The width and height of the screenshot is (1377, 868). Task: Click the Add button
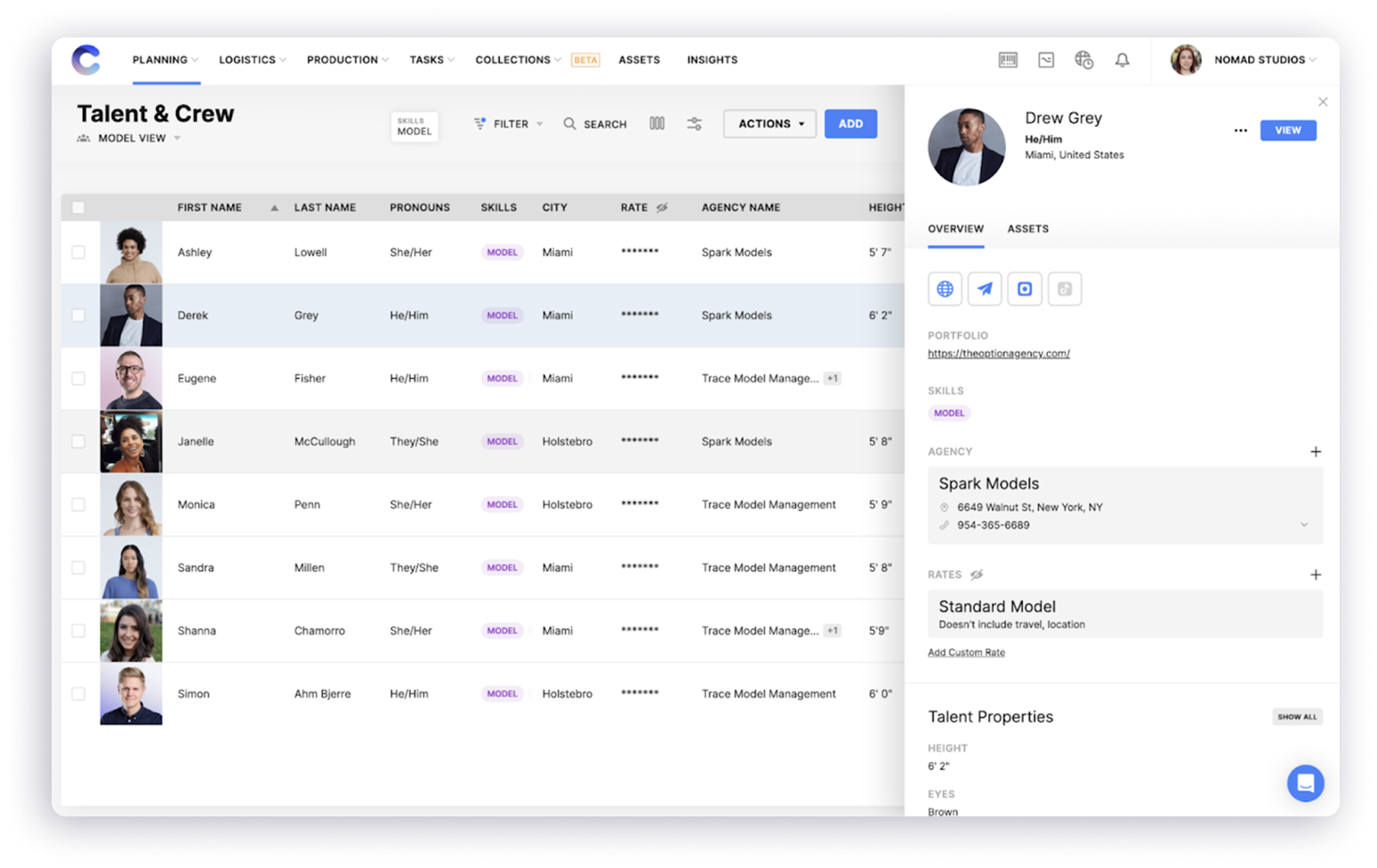[x=850, y=124]
